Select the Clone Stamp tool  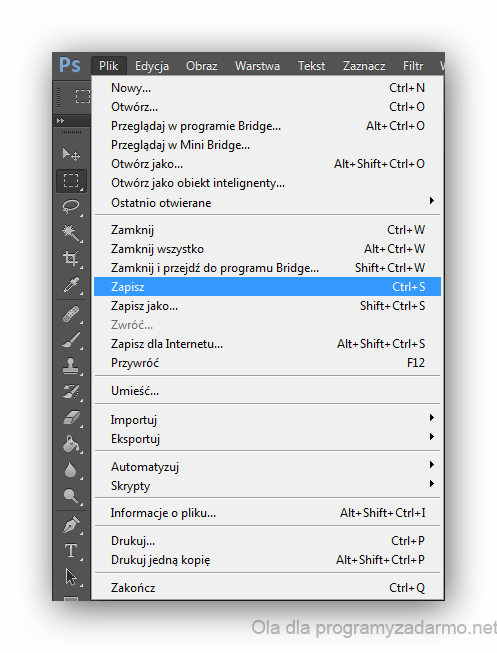(71, 366)
